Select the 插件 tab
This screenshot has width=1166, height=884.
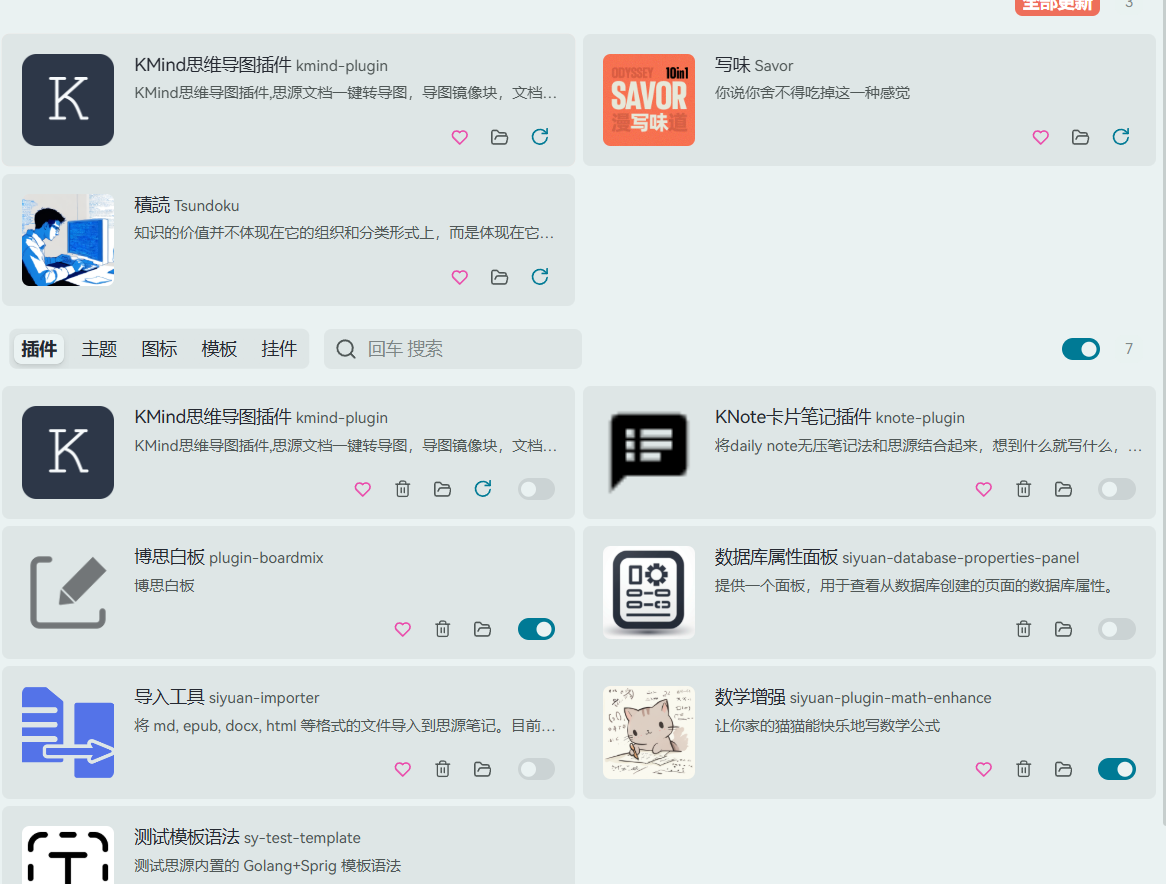point(39,349)
